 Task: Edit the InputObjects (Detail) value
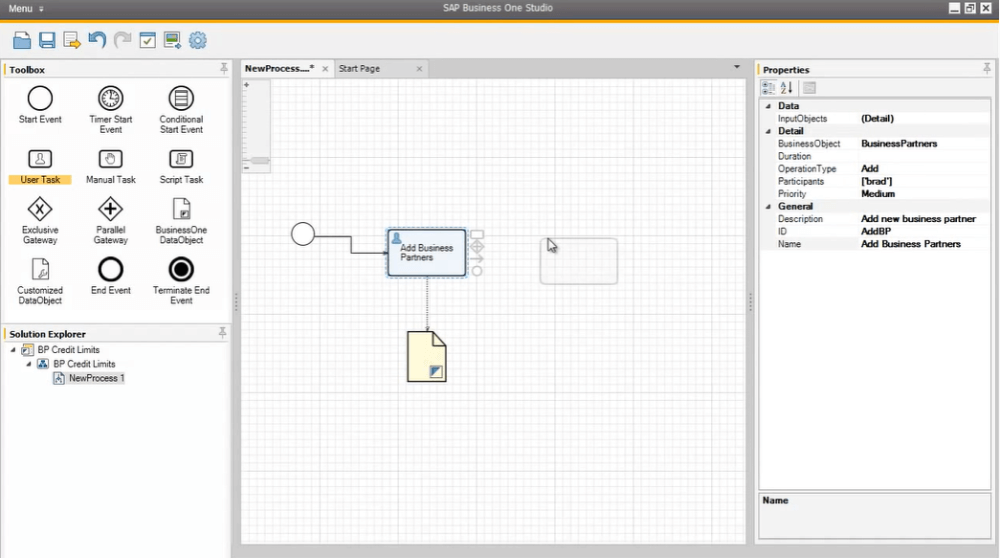click(923, 119)
